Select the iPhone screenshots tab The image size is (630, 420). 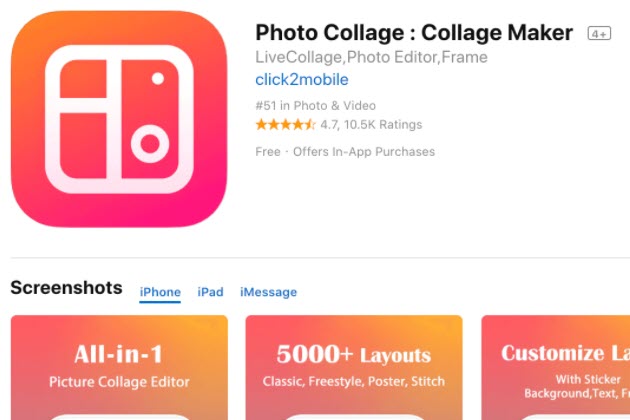click(160, 292)
